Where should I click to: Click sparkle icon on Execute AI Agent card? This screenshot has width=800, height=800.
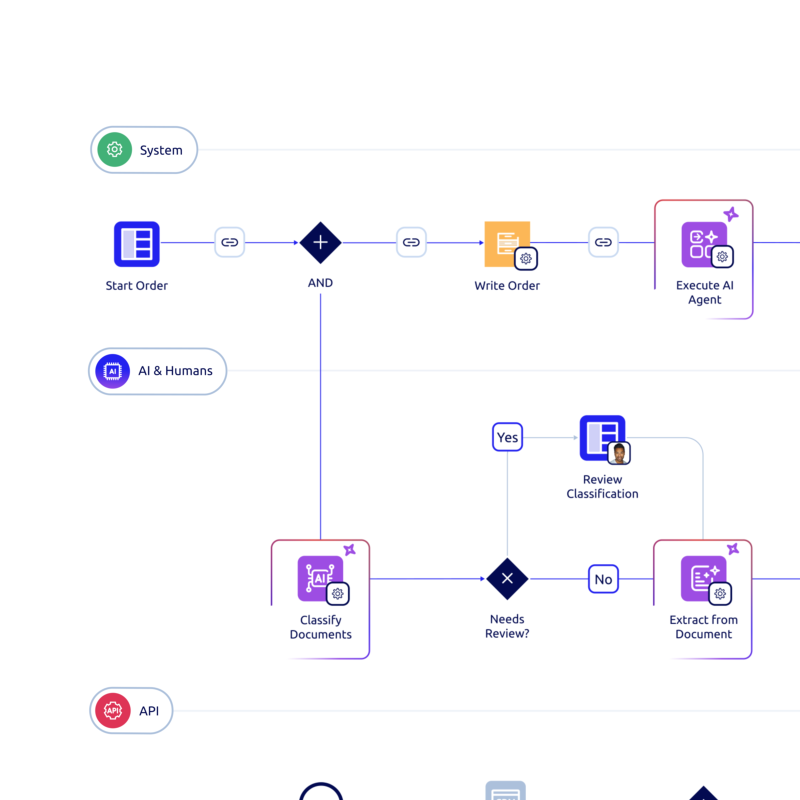731,214
